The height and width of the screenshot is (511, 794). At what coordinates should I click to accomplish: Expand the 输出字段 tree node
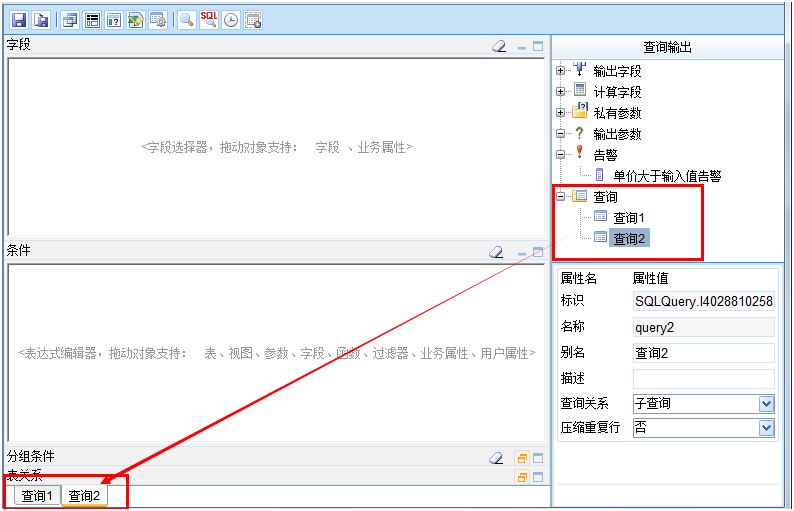point(560,71)
